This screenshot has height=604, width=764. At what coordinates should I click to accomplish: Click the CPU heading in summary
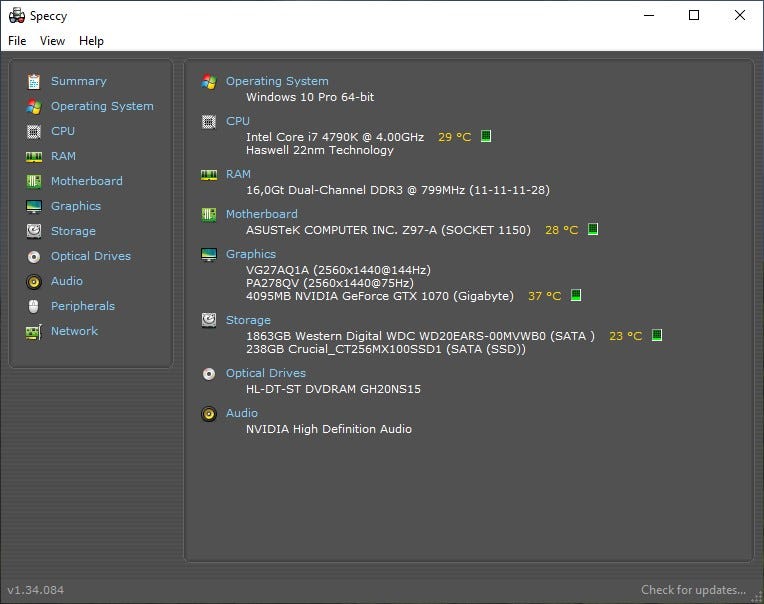coord(238,121)
